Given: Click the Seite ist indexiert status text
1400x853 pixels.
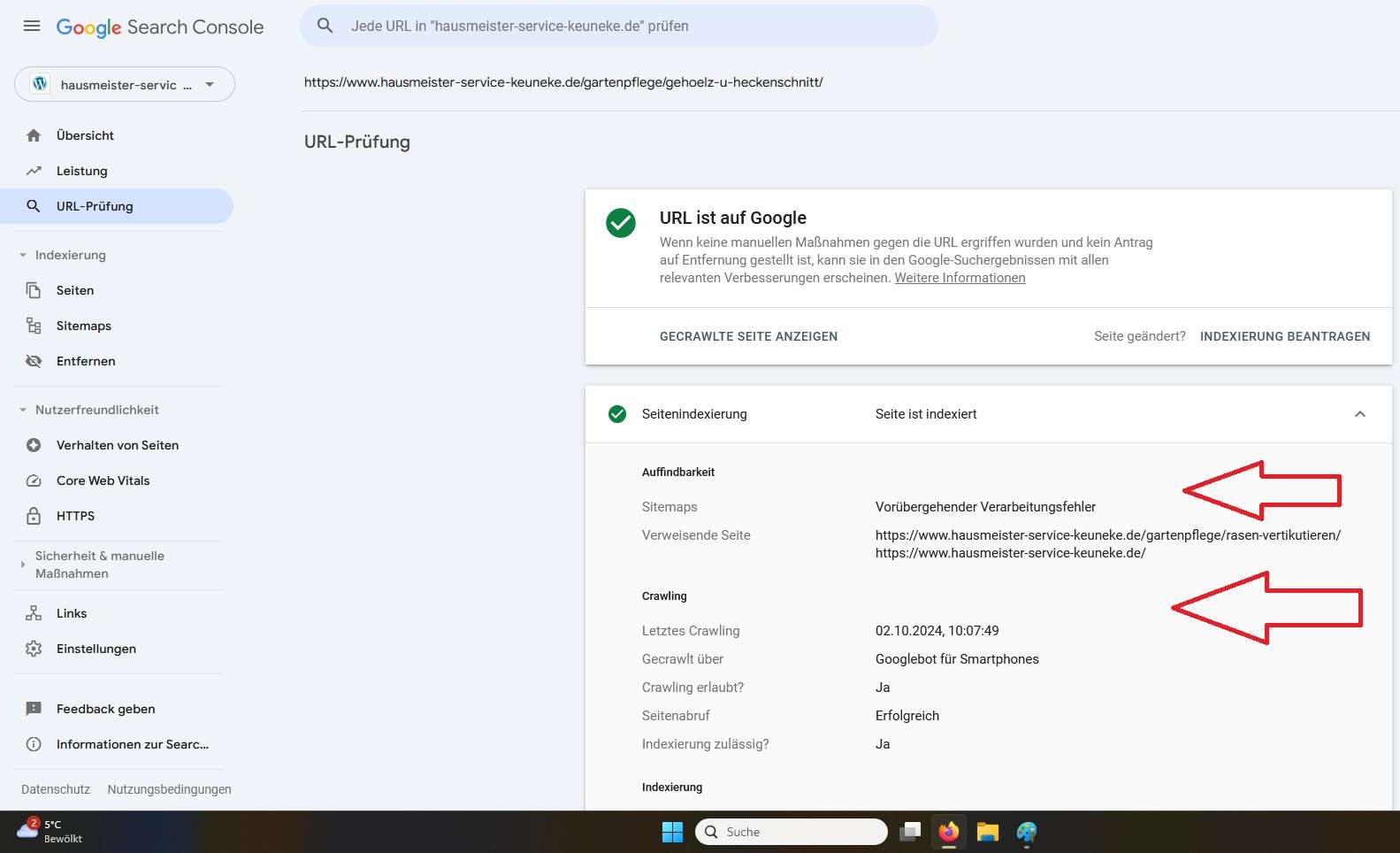Looking at the screenshot, I should click(926, 414).
